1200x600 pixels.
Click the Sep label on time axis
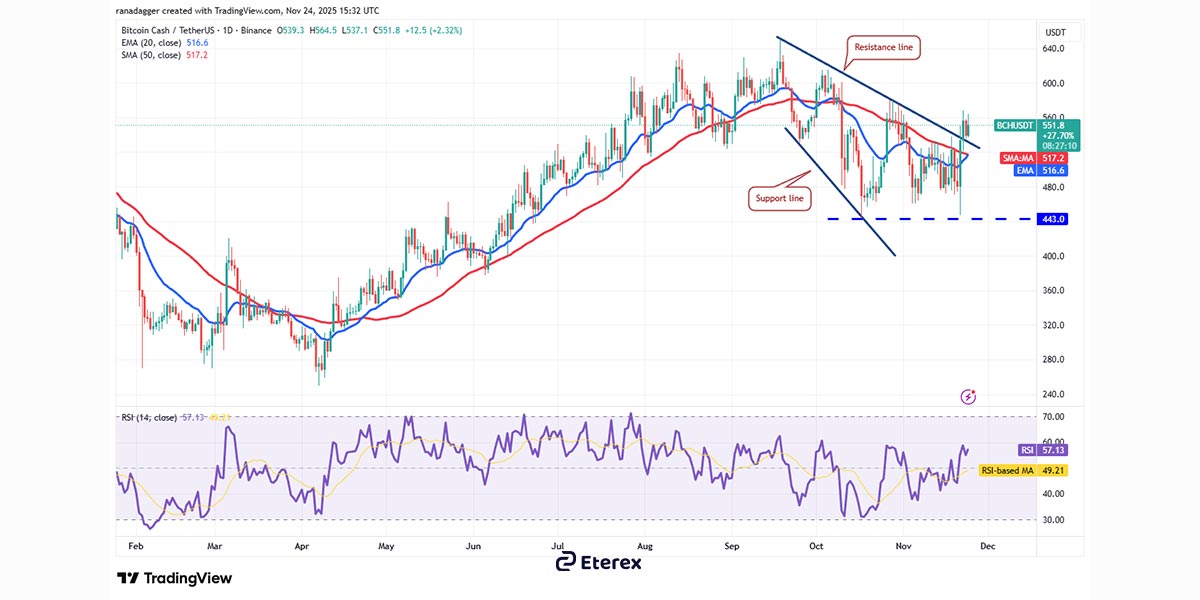(733, 547)
